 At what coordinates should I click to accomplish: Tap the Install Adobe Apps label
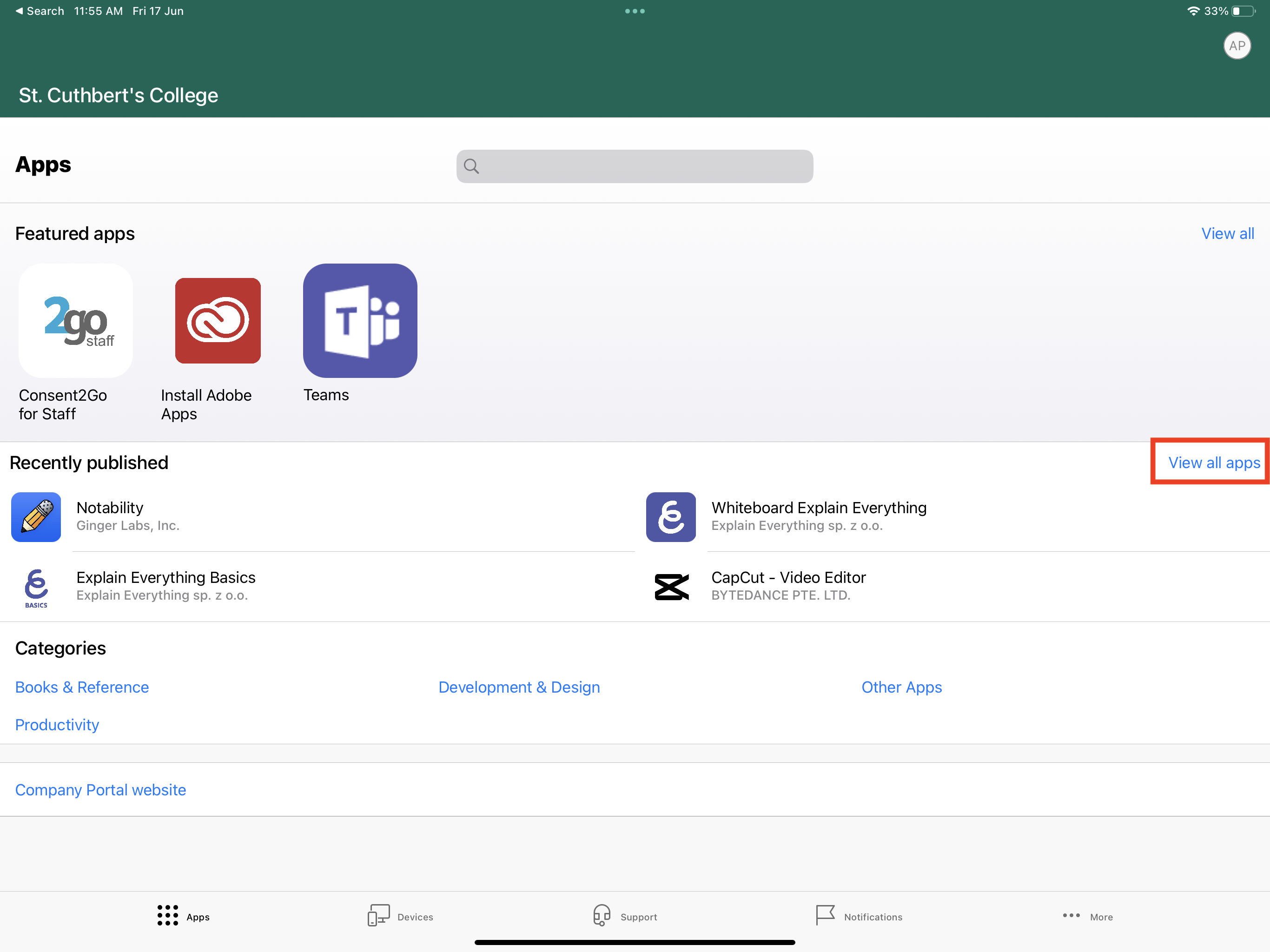(x=206, y=404)
